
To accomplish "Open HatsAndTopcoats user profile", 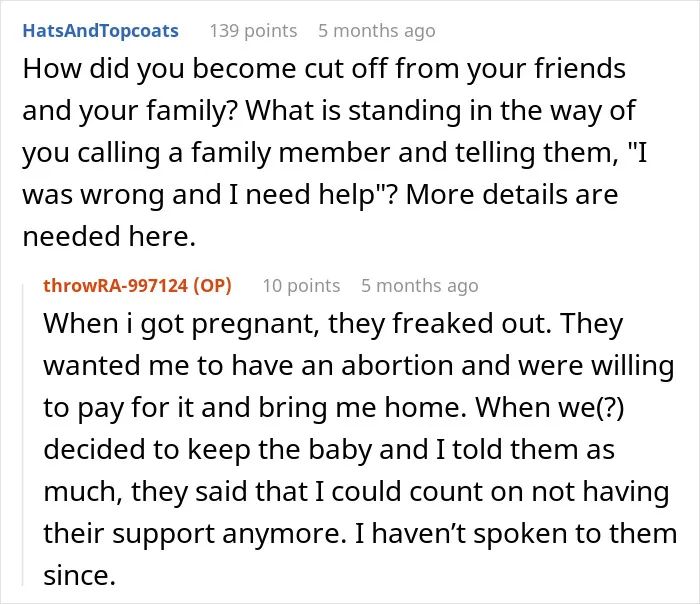I will (100, 31).
